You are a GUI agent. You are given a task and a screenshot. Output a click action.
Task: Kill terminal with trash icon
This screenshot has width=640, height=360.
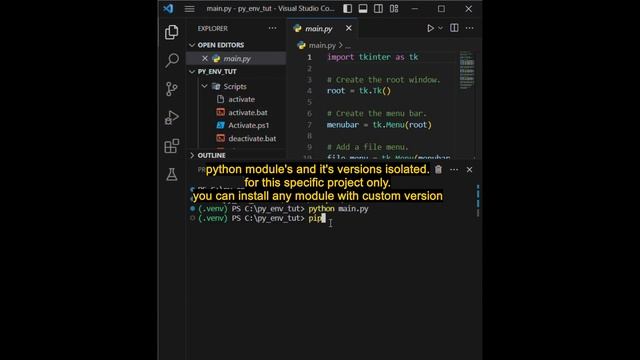tap(438, 169)
